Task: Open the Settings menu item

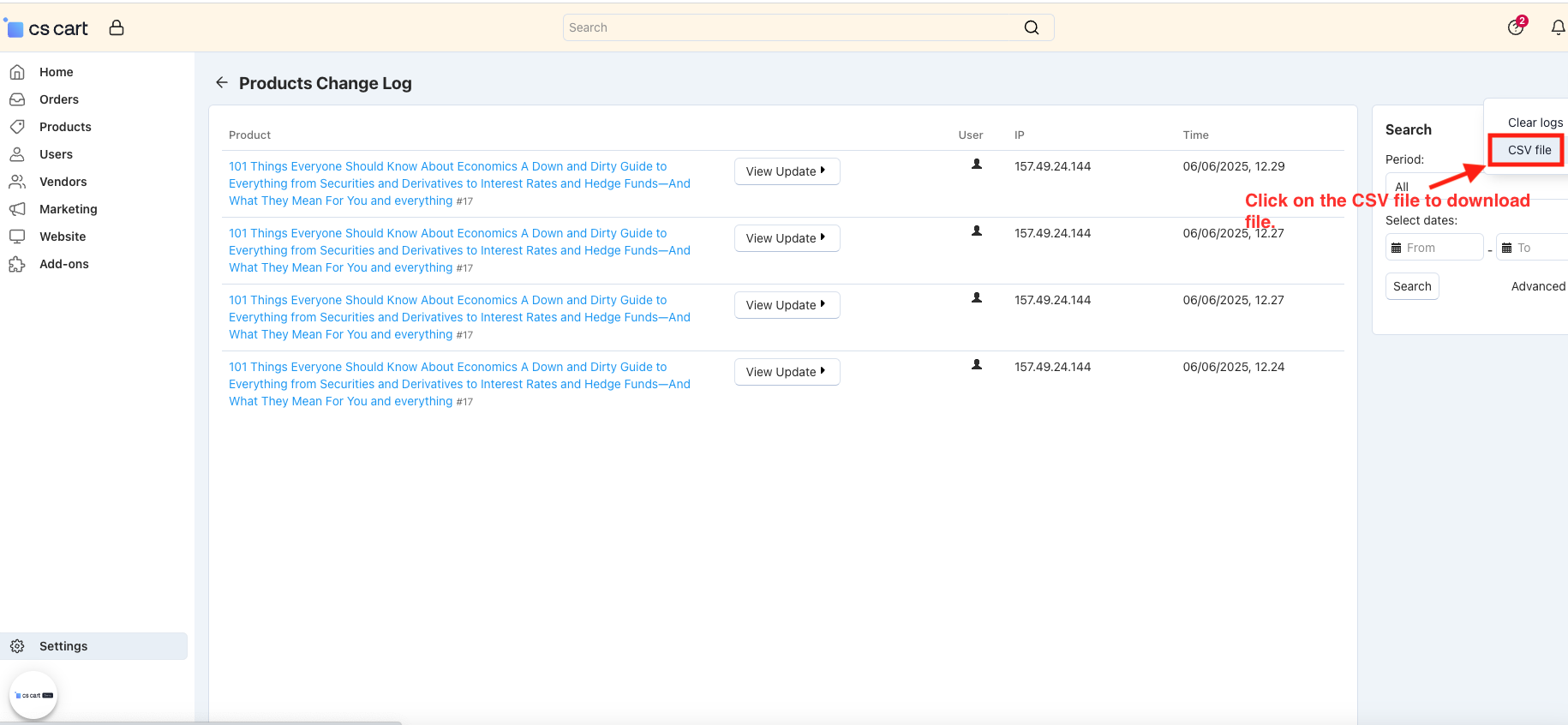Action: tap(93, 646)
